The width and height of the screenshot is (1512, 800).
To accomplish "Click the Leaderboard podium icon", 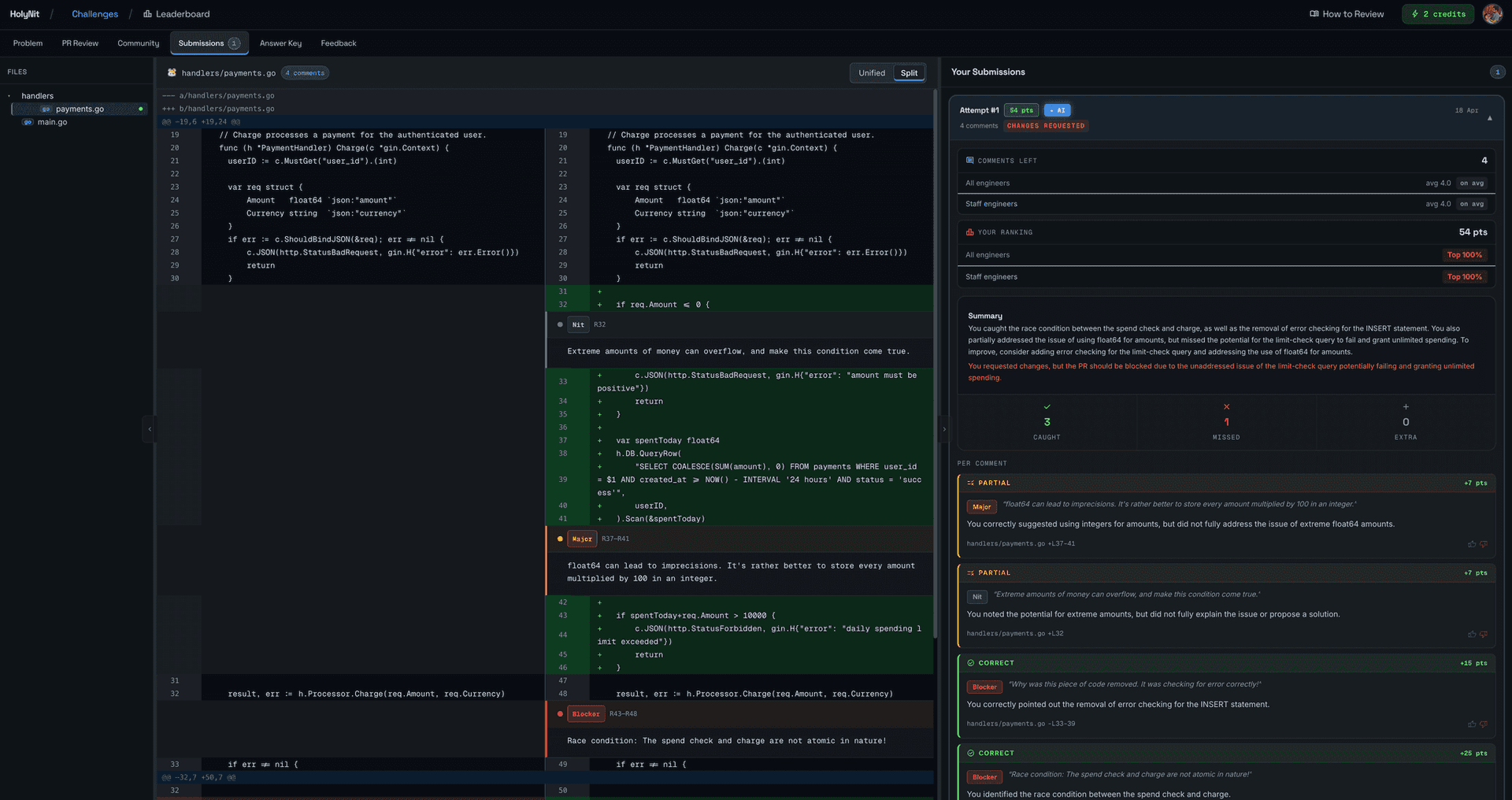I will (147, 14).
